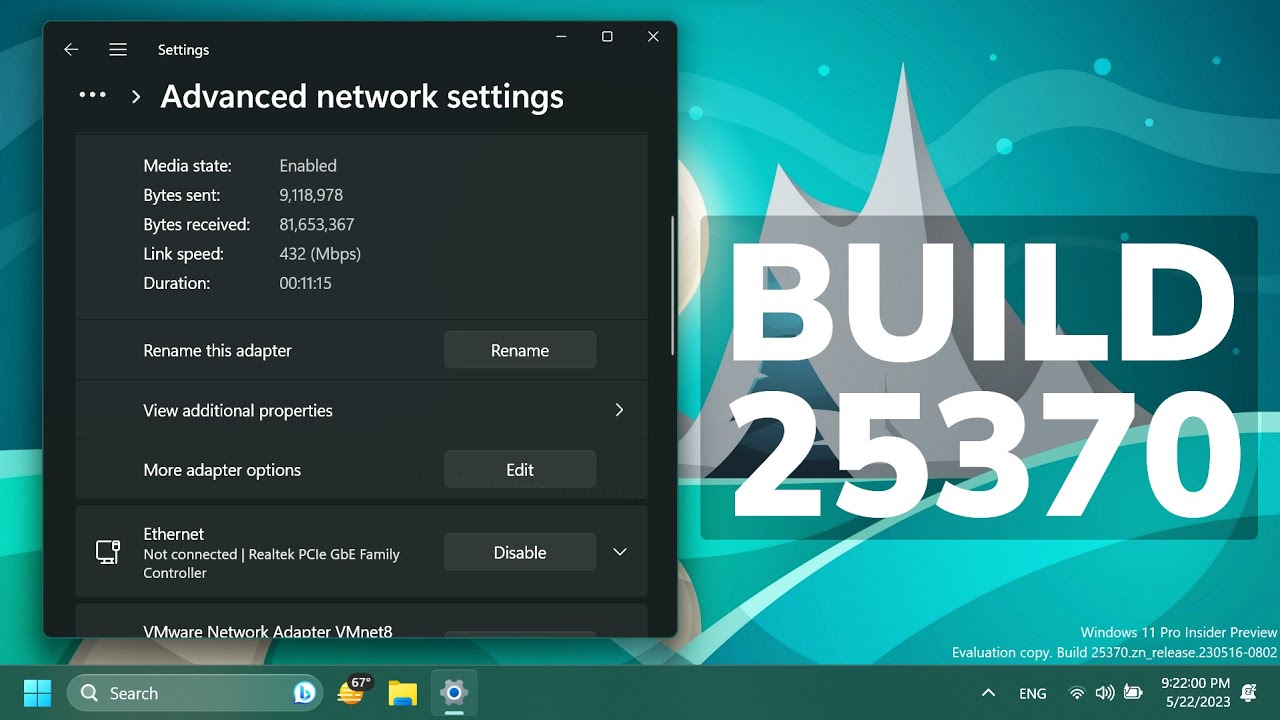The height and width of the screenshot is (720, 1280).
Task: Close the Settings window
Action: click(653, 36)
